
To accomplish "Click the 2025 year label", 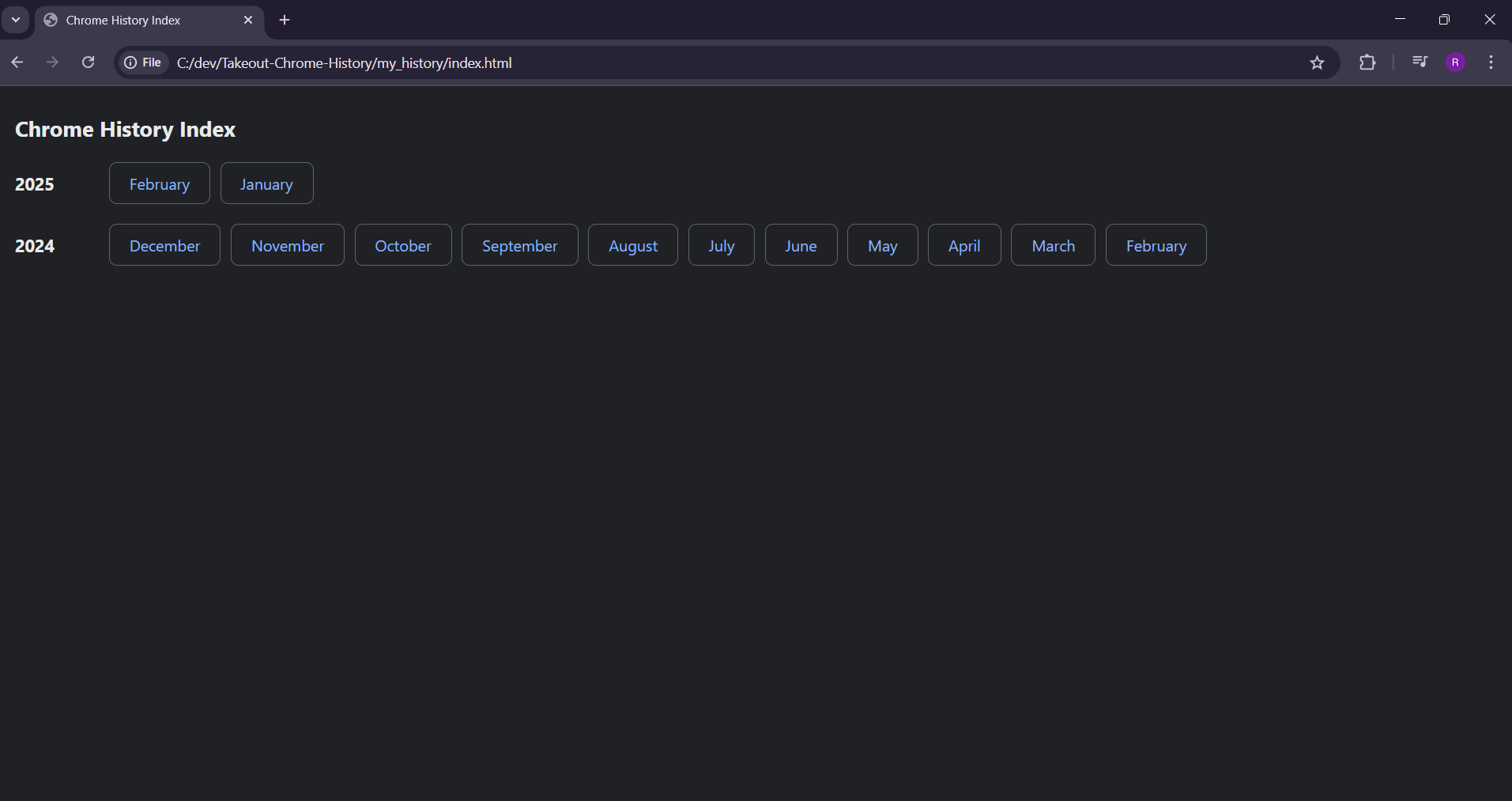I will 35,184.
